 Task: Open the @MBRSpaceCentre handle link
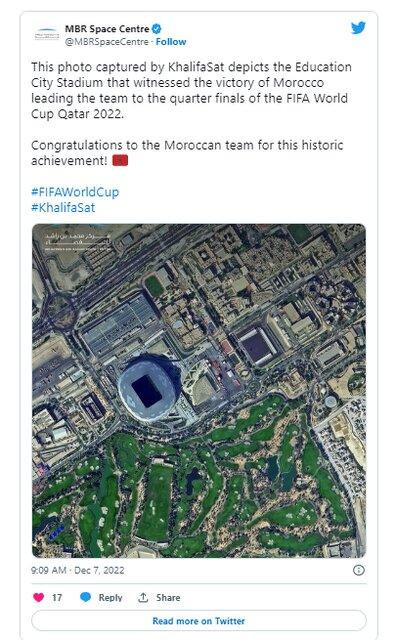point(107,42)
